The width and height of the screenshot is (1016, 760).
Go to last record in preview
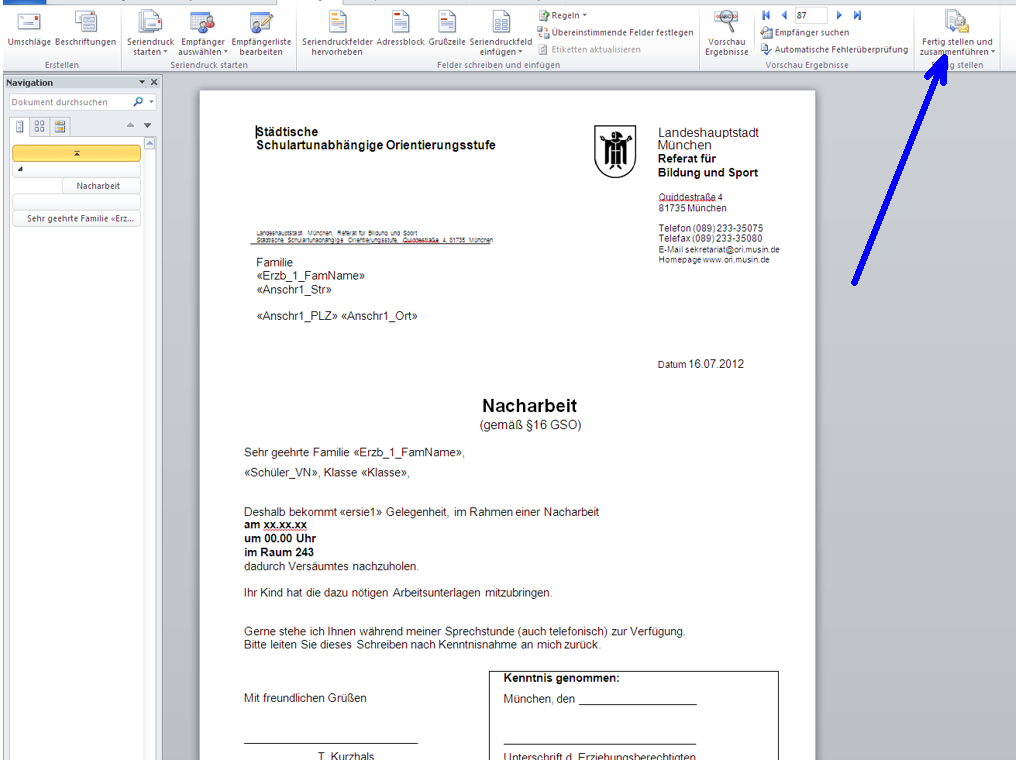pyautogui.click(x=857, y=16)
